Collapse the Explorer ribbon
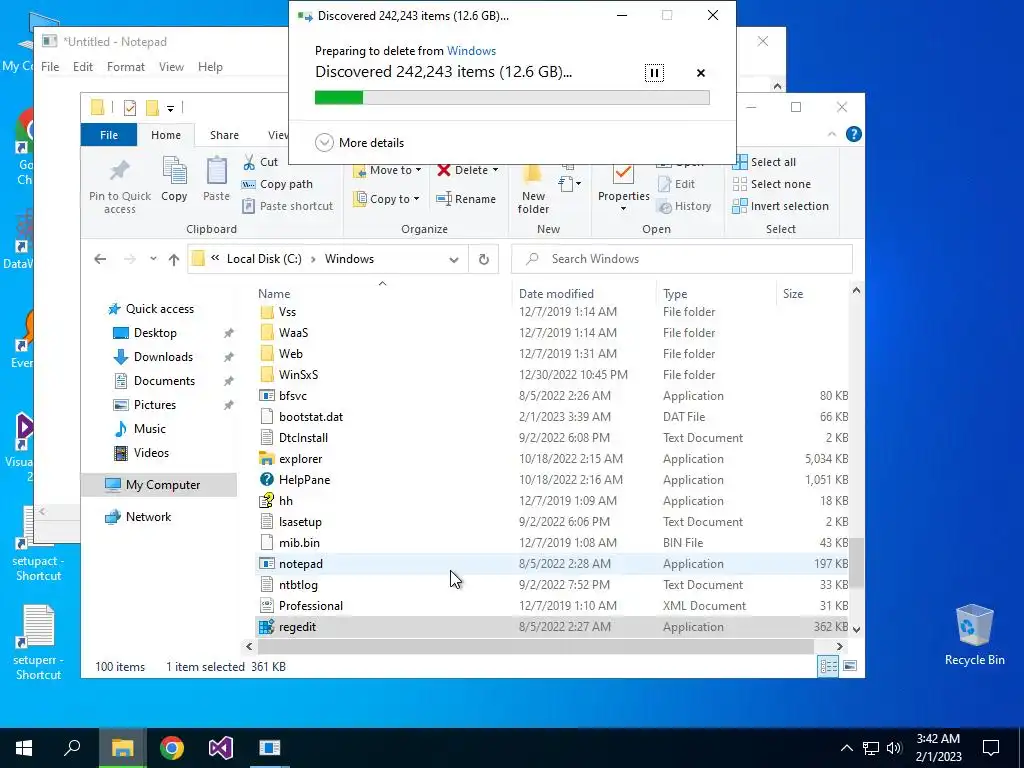Viewport: 1024px width, 768px height. pos(831,135)
